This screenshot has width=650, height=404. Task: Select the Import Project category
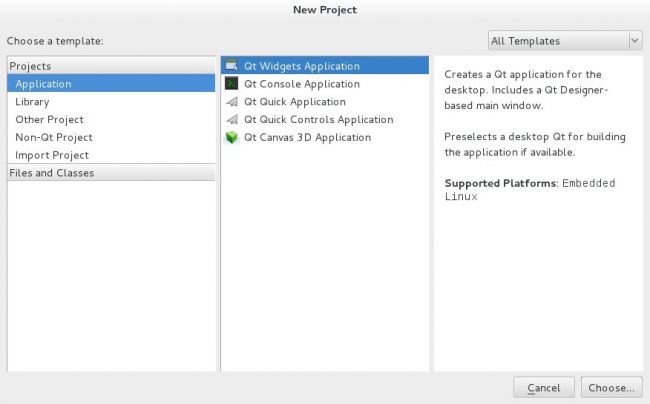(x=52, y=156)
